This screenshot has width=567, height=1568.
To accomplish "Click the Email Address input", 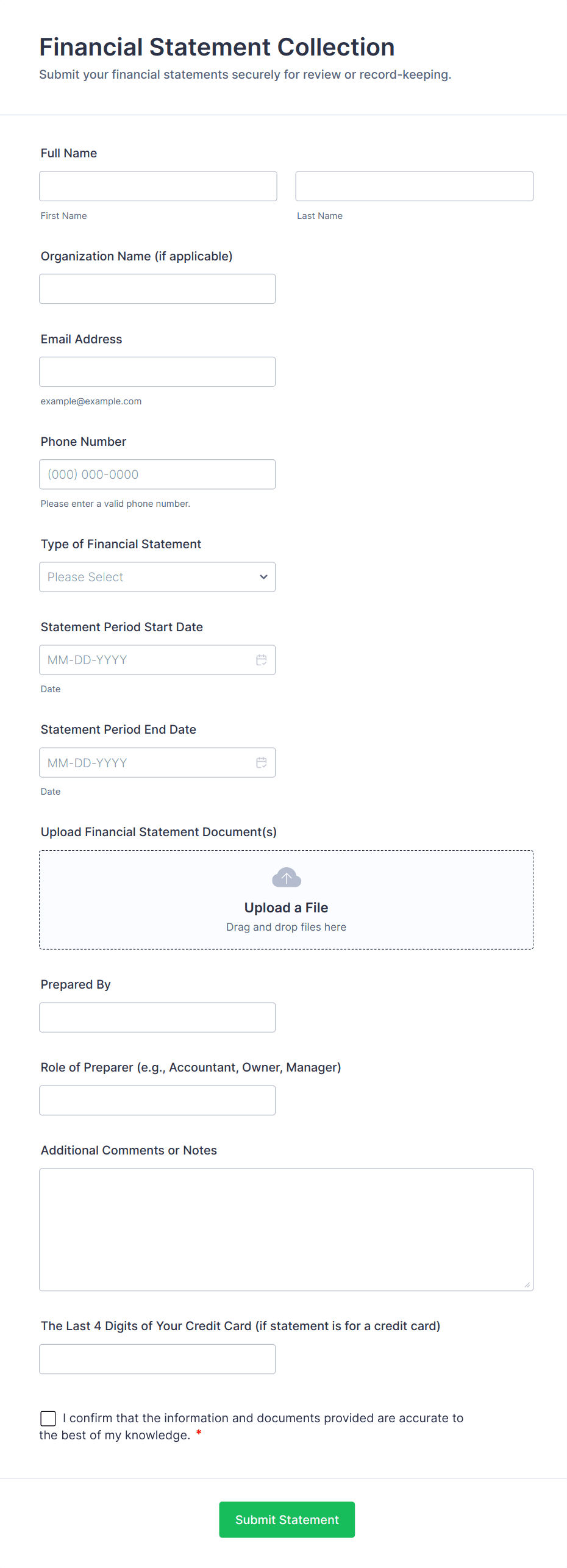I will 157,371.
